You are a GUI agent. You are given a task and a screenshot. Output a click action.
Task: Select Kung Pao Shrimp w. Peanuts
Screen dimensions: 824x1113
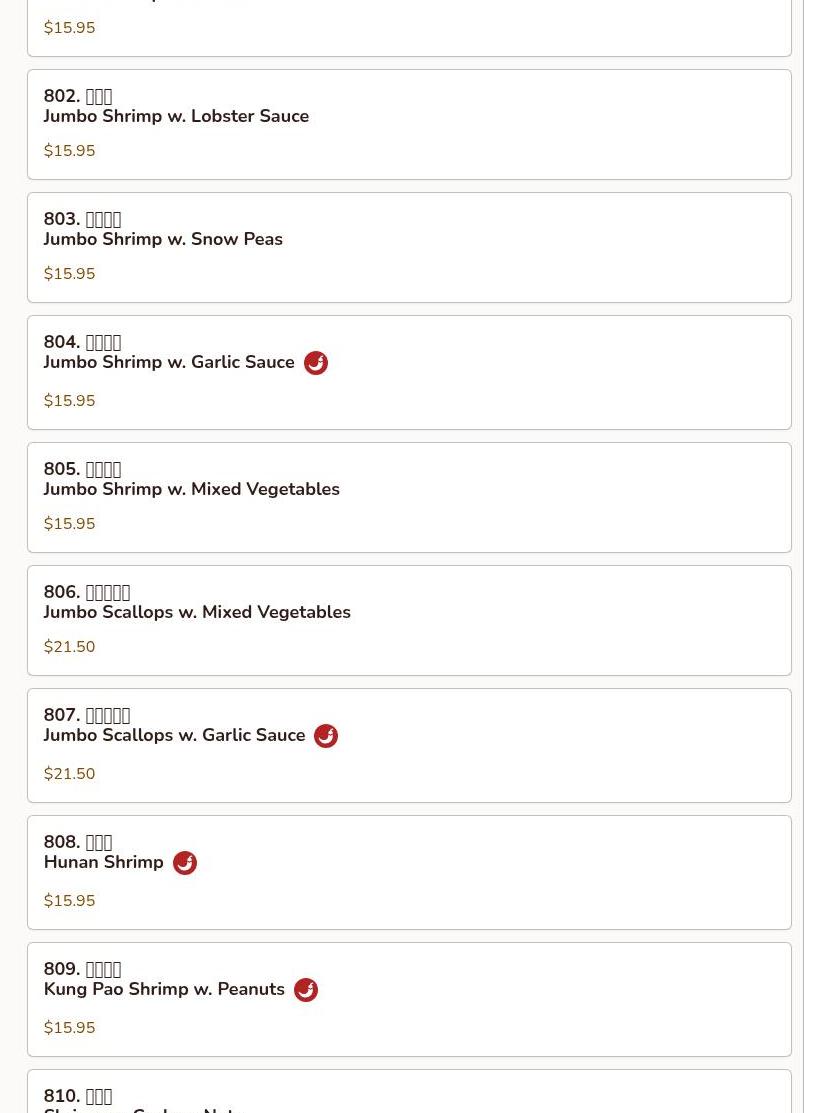click(410, 999)
